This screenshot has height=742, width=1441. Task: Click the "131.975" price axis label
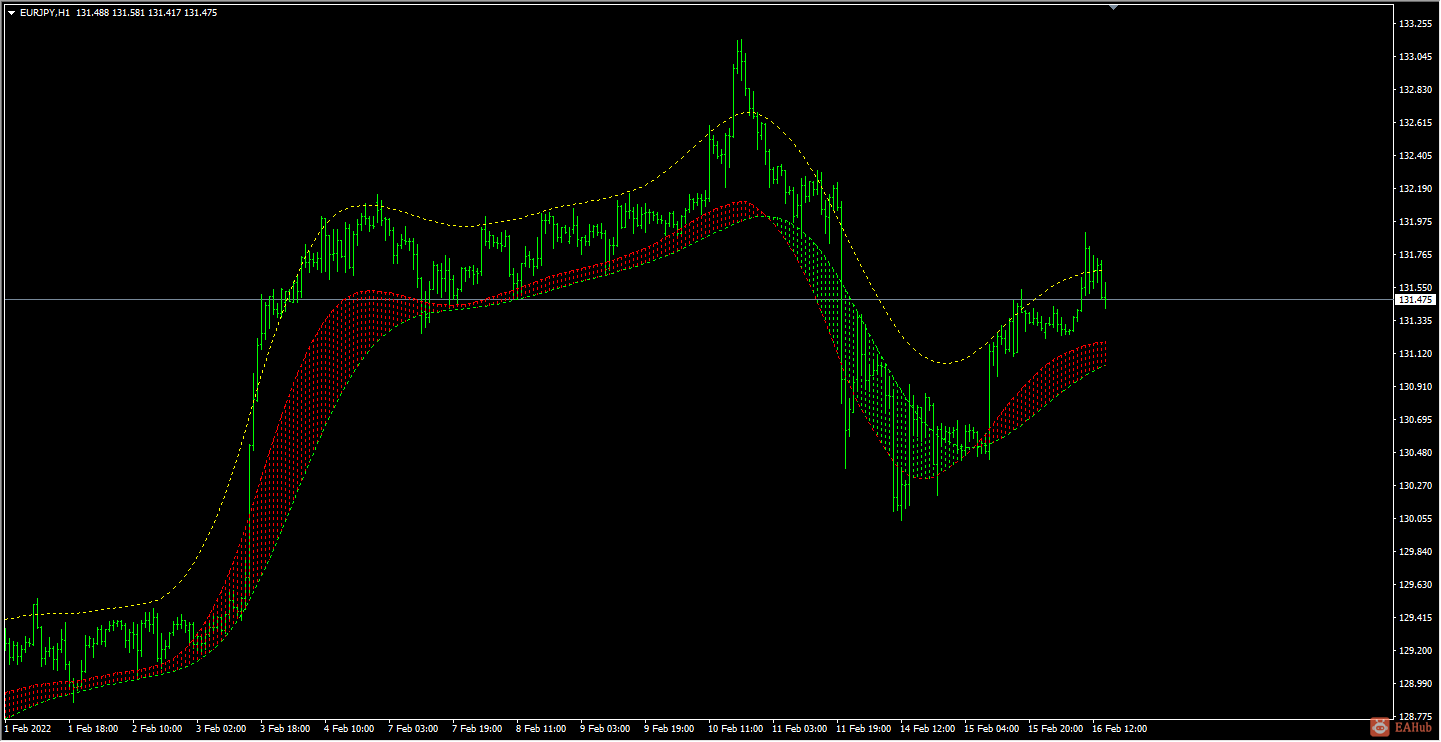tap(1416, 222)
